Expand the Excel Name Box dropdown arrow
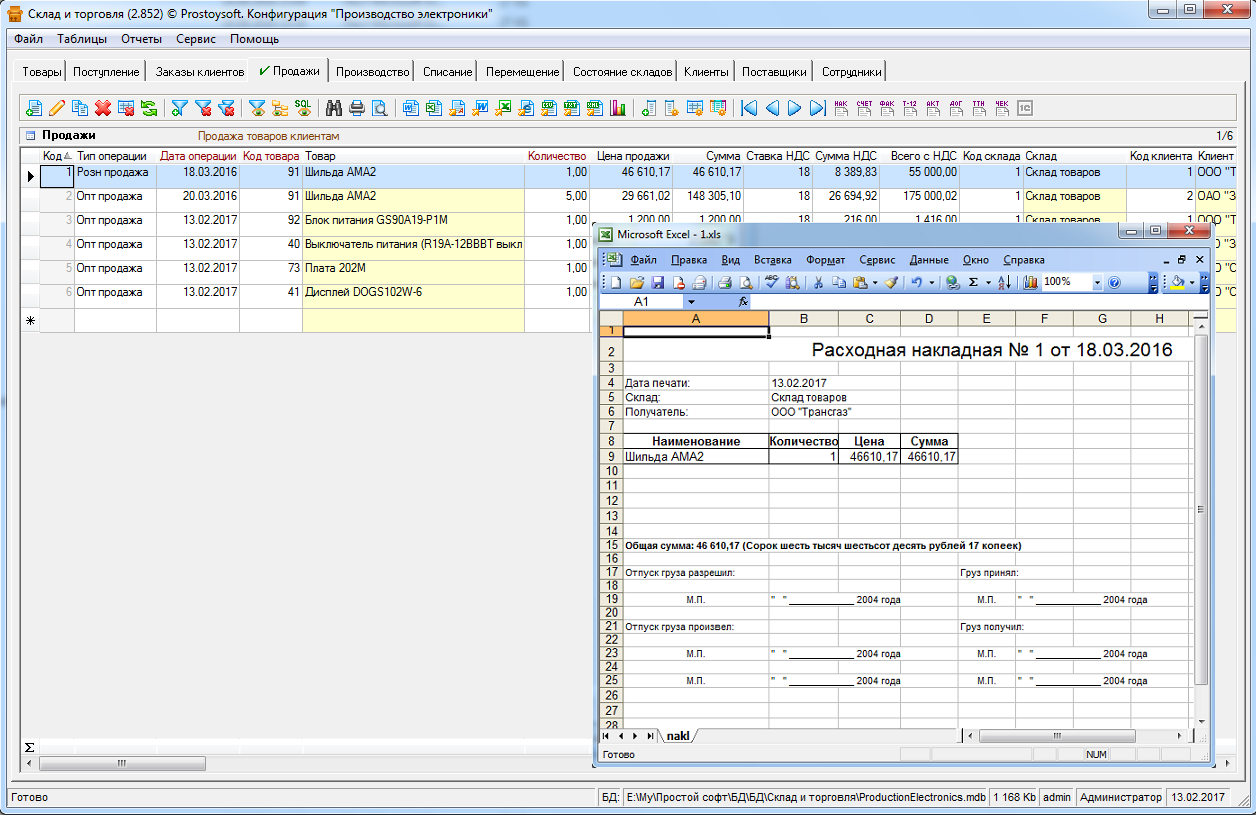 690,301
